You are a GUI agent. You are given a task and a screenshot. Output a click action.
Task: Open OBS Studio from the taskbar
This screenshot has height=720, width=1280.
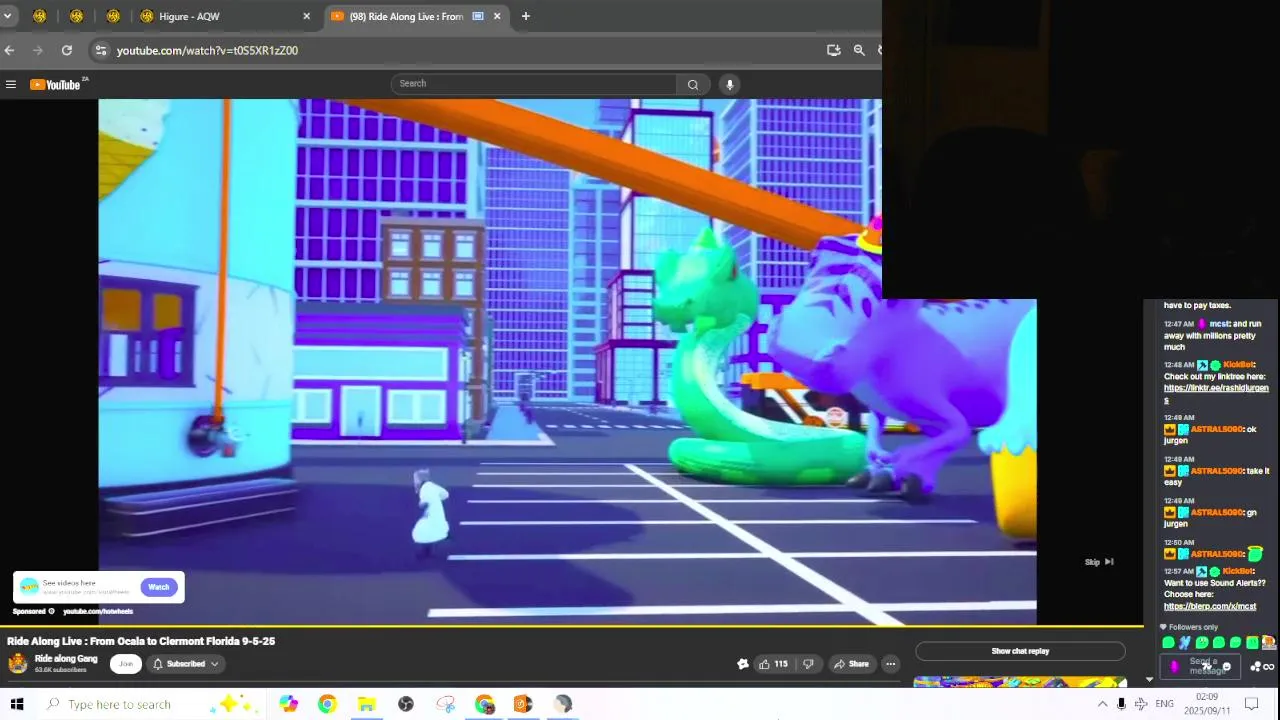pyautogui.click(x=405, y=704)
